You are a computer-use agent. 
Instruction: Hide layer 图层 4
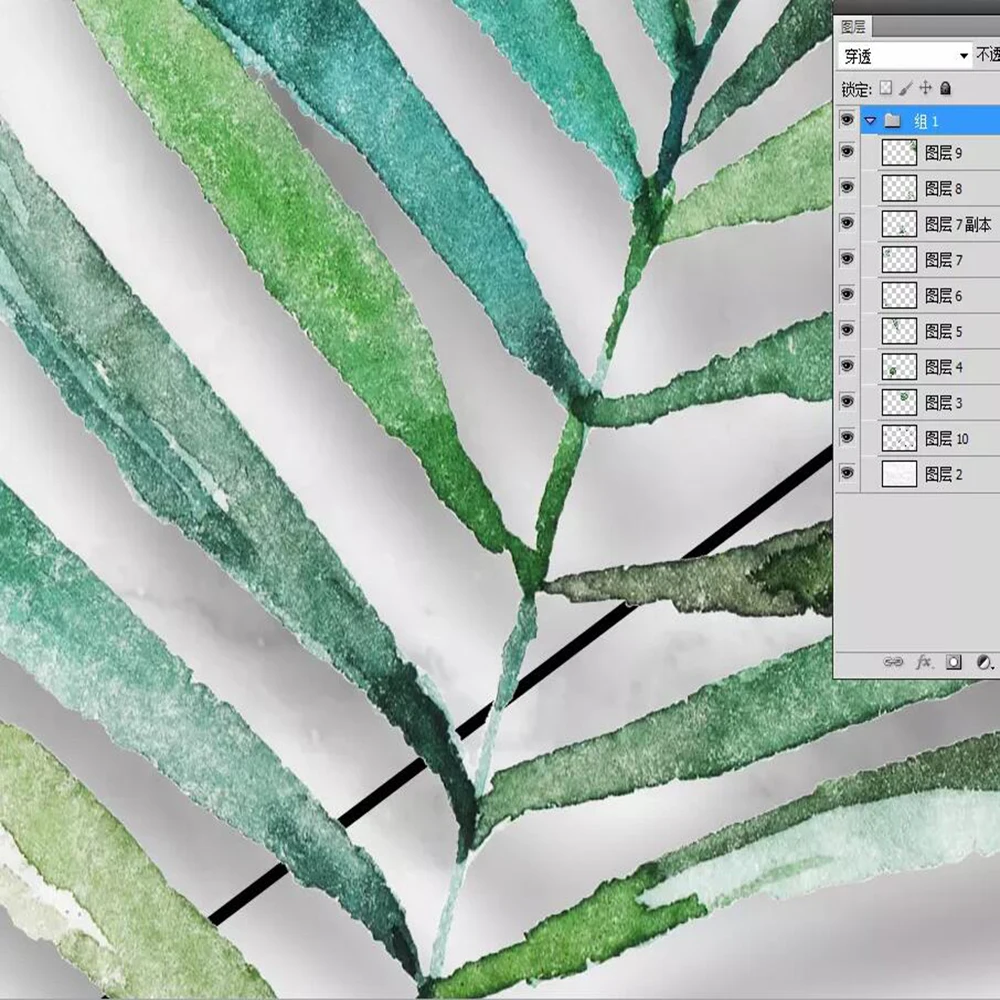point(847,366)
